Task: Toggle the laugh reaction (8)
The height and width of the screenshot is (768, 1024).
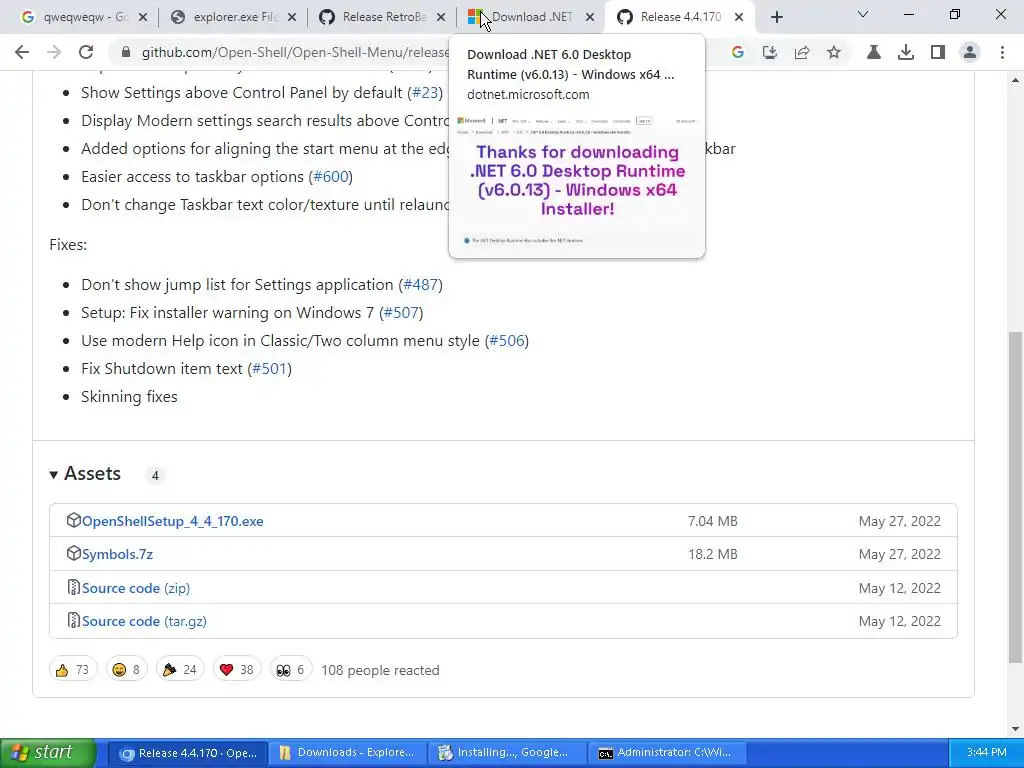Action: [x=127, y=669]
